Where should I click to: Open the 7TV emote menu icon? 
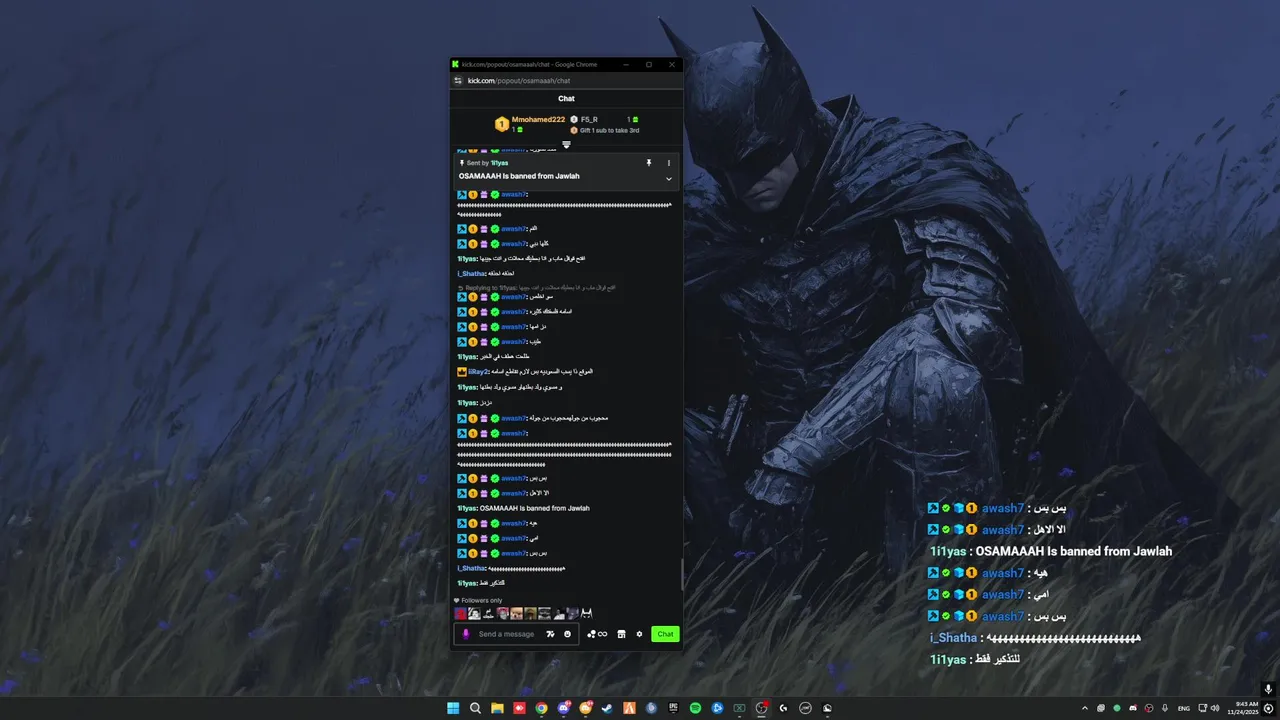[x=550, y=634]
